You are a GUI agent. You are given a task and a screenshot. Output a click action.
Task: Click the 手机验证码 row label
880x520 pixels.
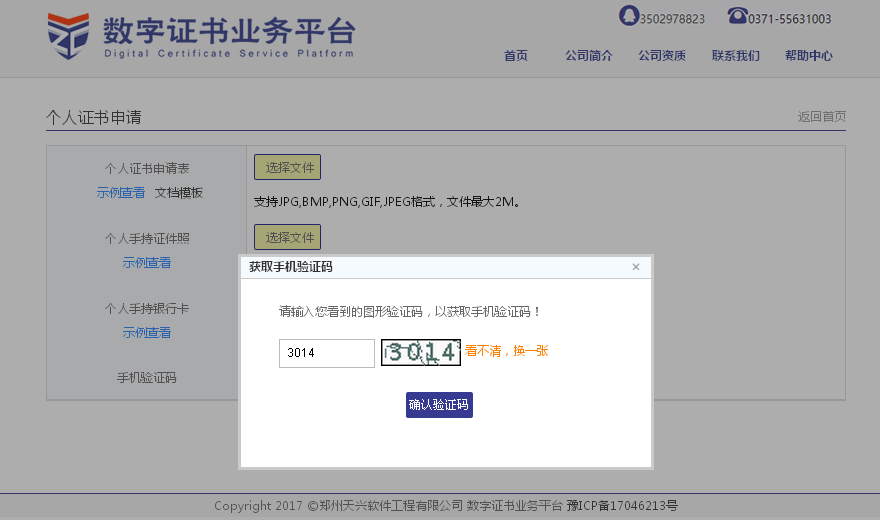[x=146, y=378]
